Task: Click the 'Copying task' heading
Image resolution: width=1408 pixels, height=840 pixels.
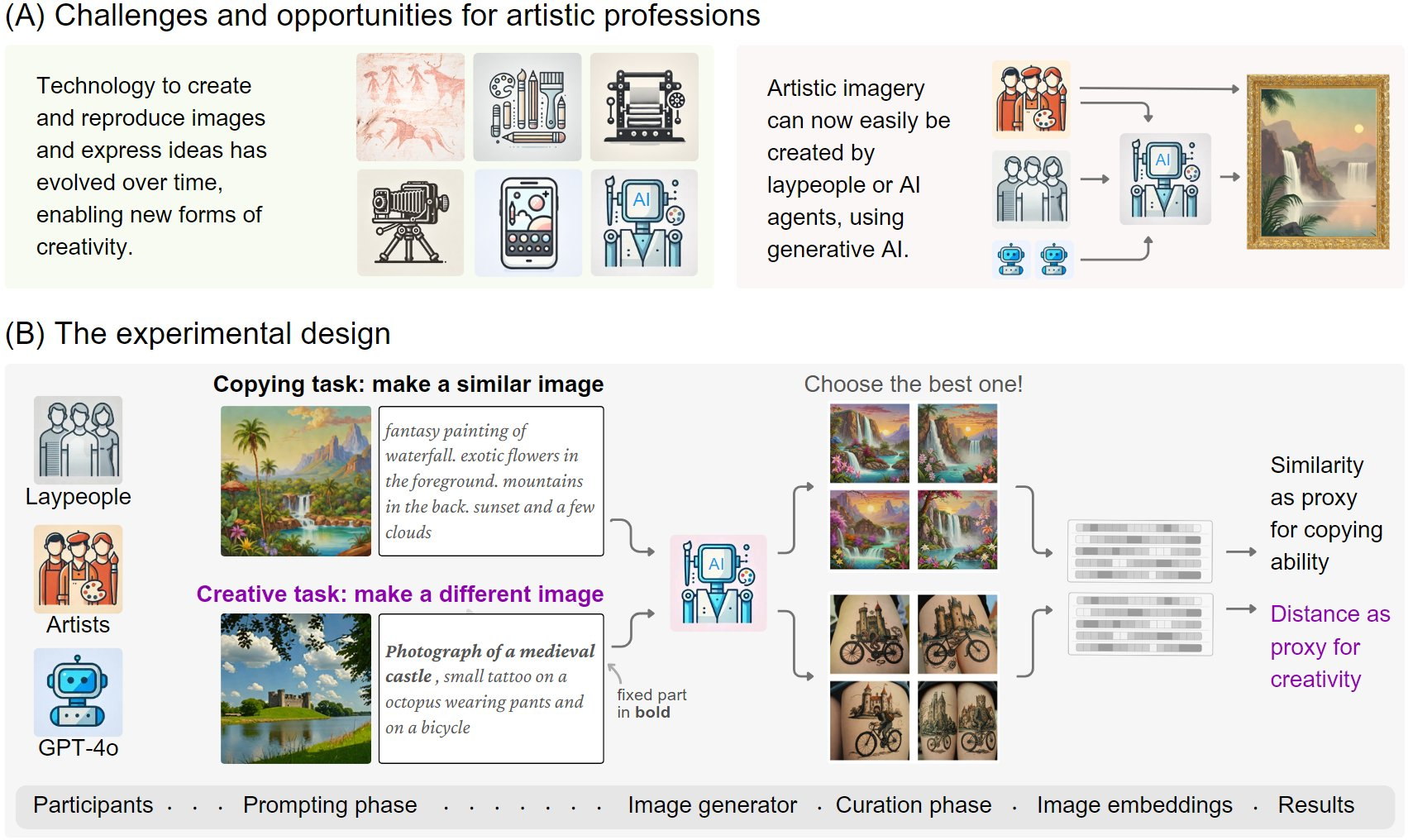Action: click(408, 384)
